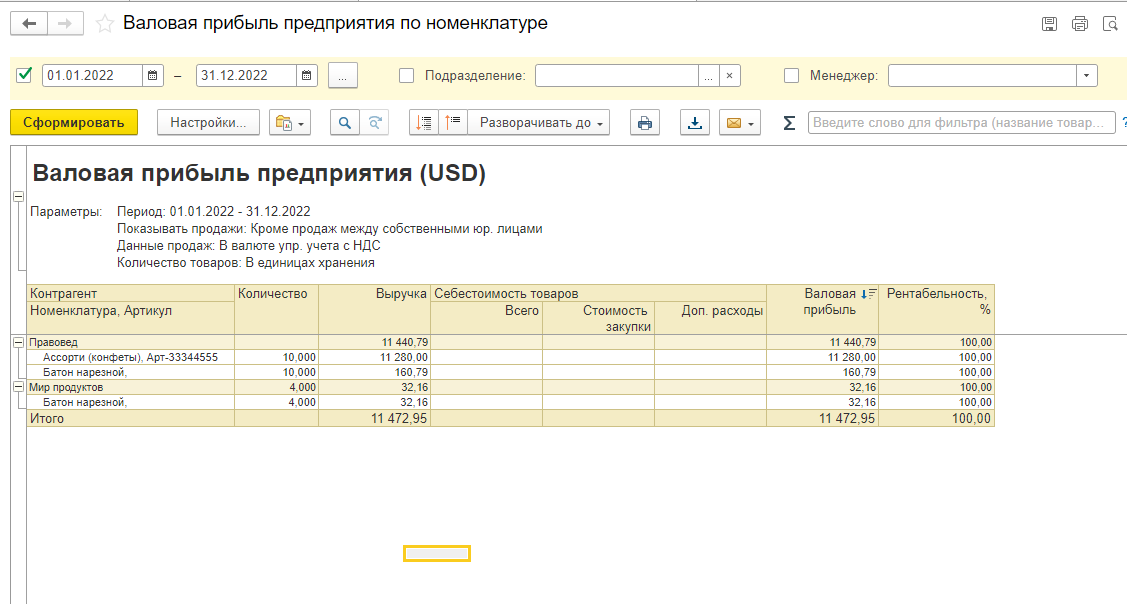Click the Сформировать button
This screenshot has height=604, width=1127.
coord(74,123)
